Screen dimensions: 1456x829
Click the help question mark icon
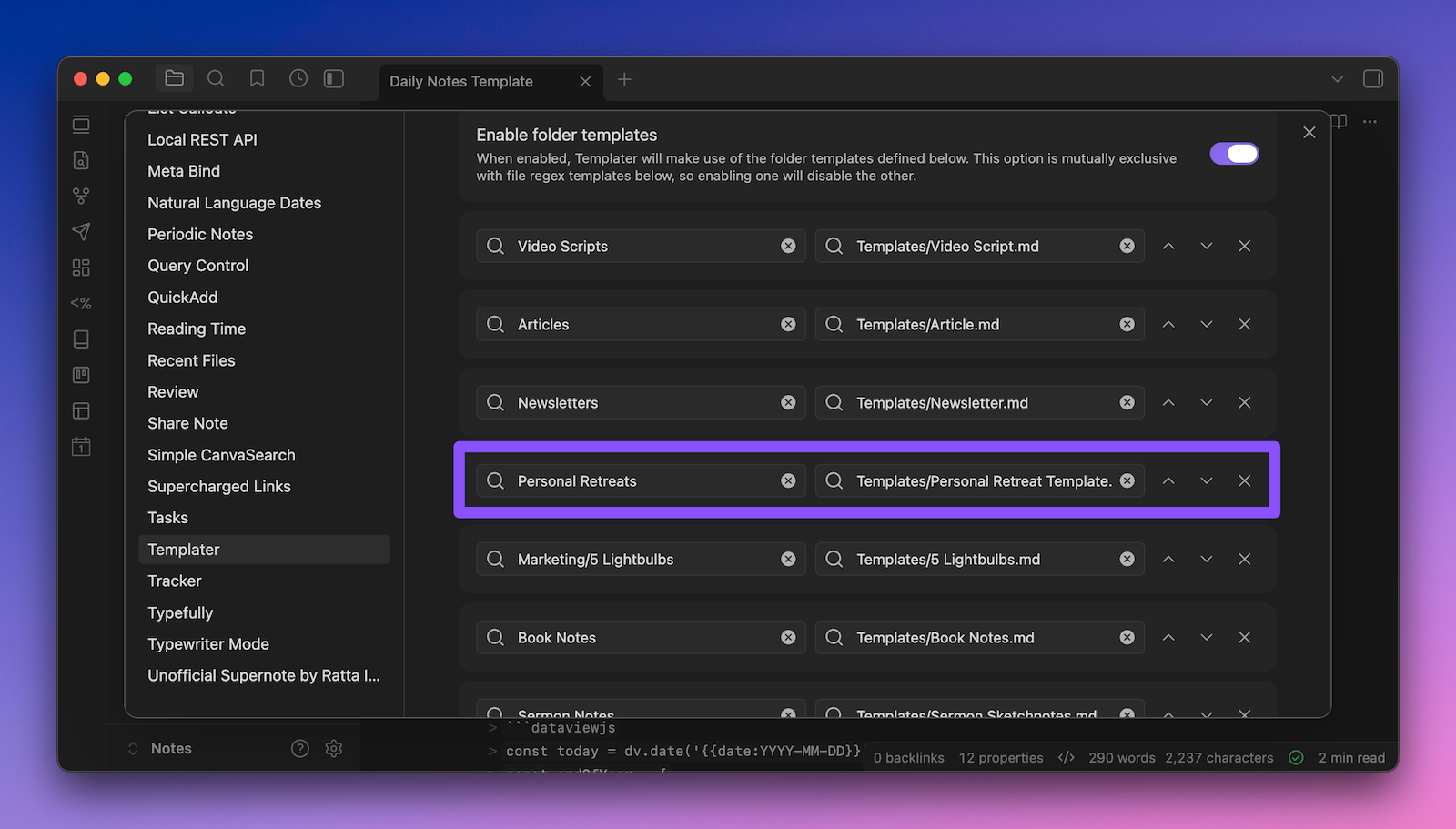[300, 748]
